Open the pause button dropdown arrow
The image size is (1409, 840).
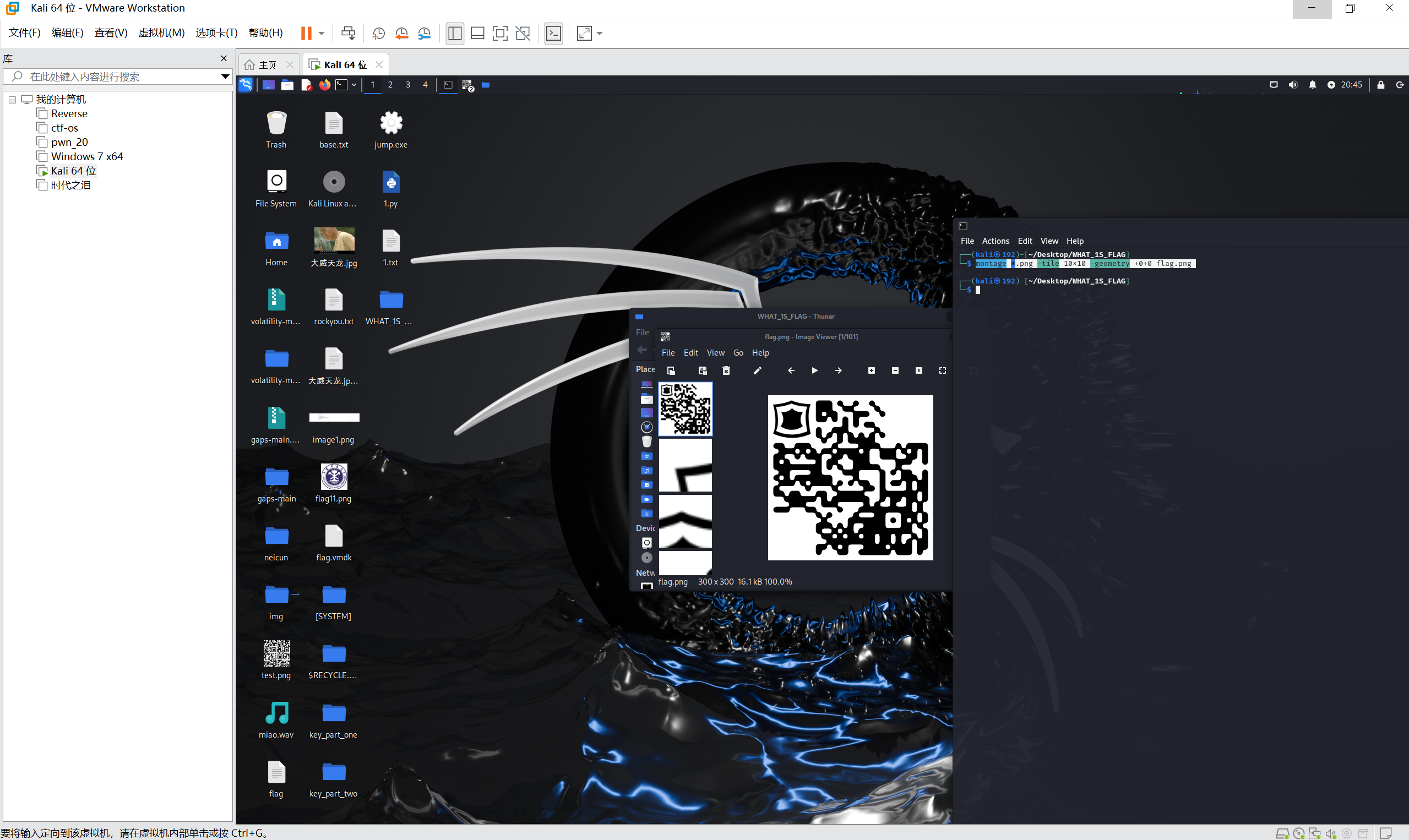pos(321,34)
